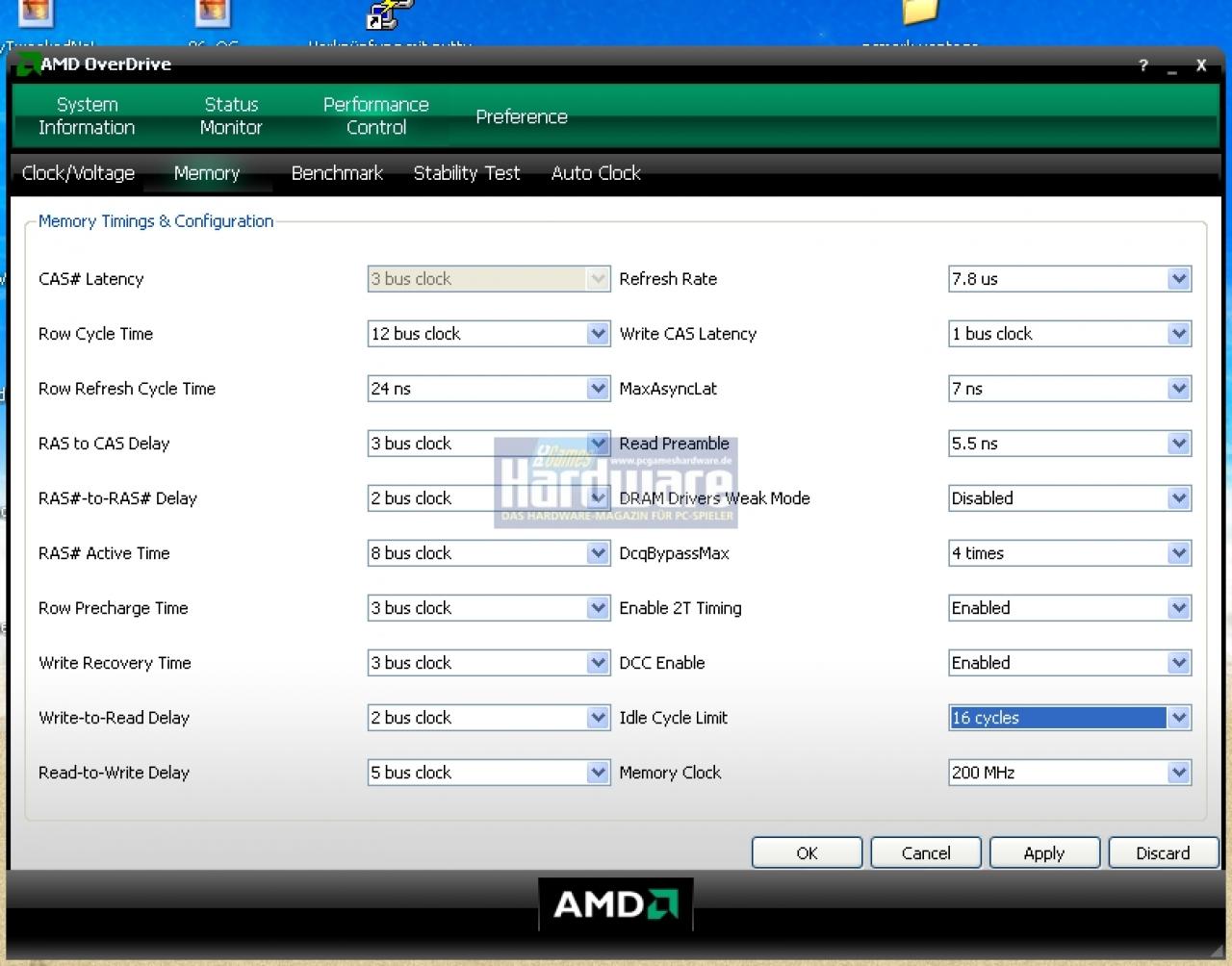Click the Cancel button
Viewport: 1232px width, 966px height.
pyautogui.click(x=926, y=853)
